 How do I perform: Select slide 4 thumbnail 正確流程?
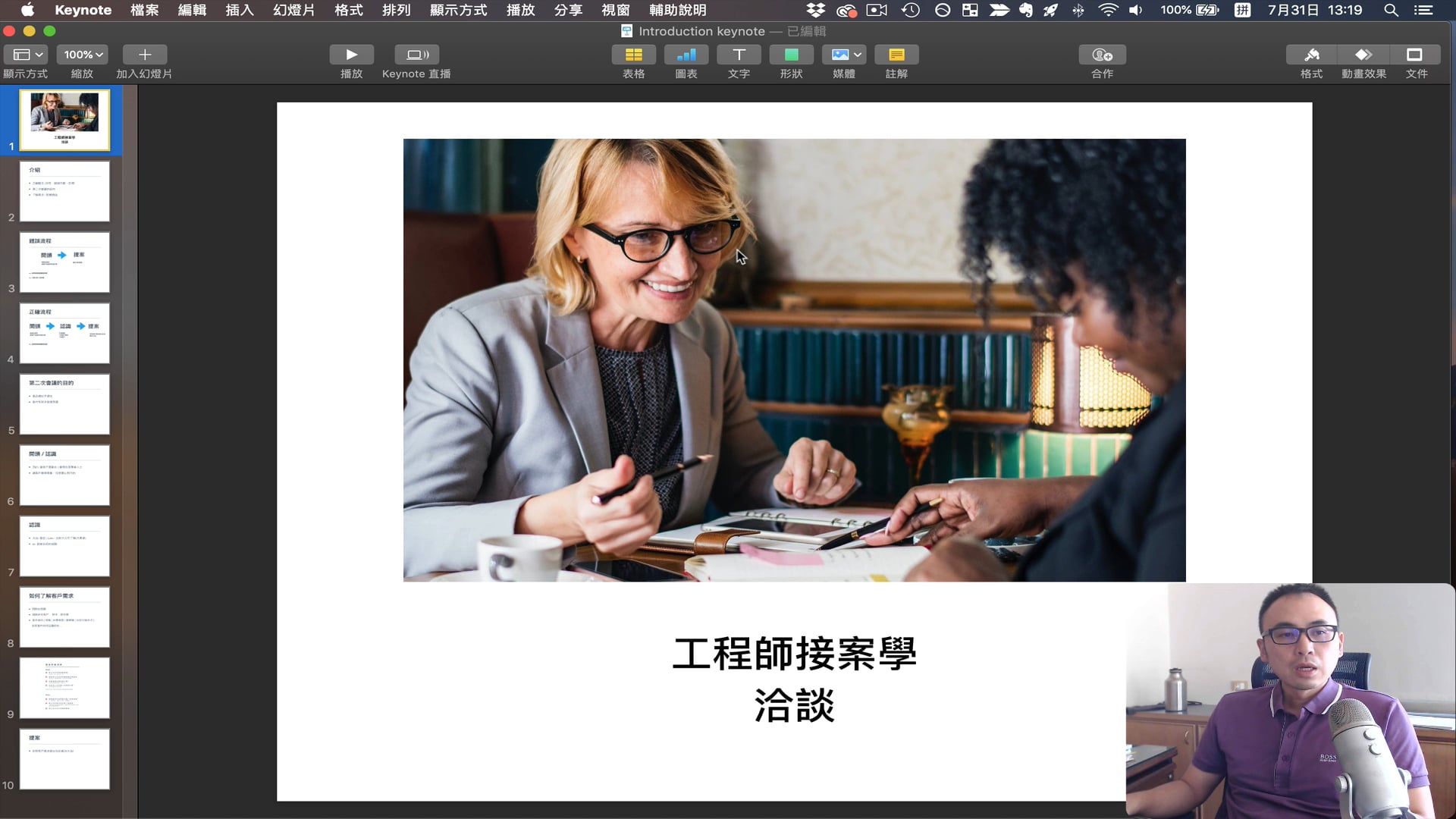pyautogui.click(x=64, y=333)
